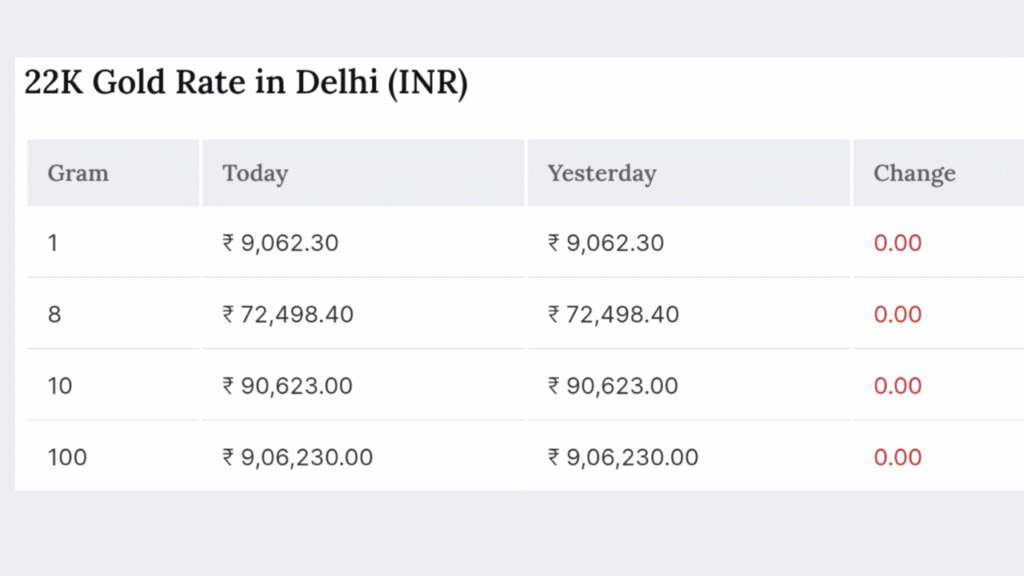Image resolution: width=1024 pixels, height=576 pixels.
Task: Click today's price ₹ 90,623.00
Action: point(287,386)
